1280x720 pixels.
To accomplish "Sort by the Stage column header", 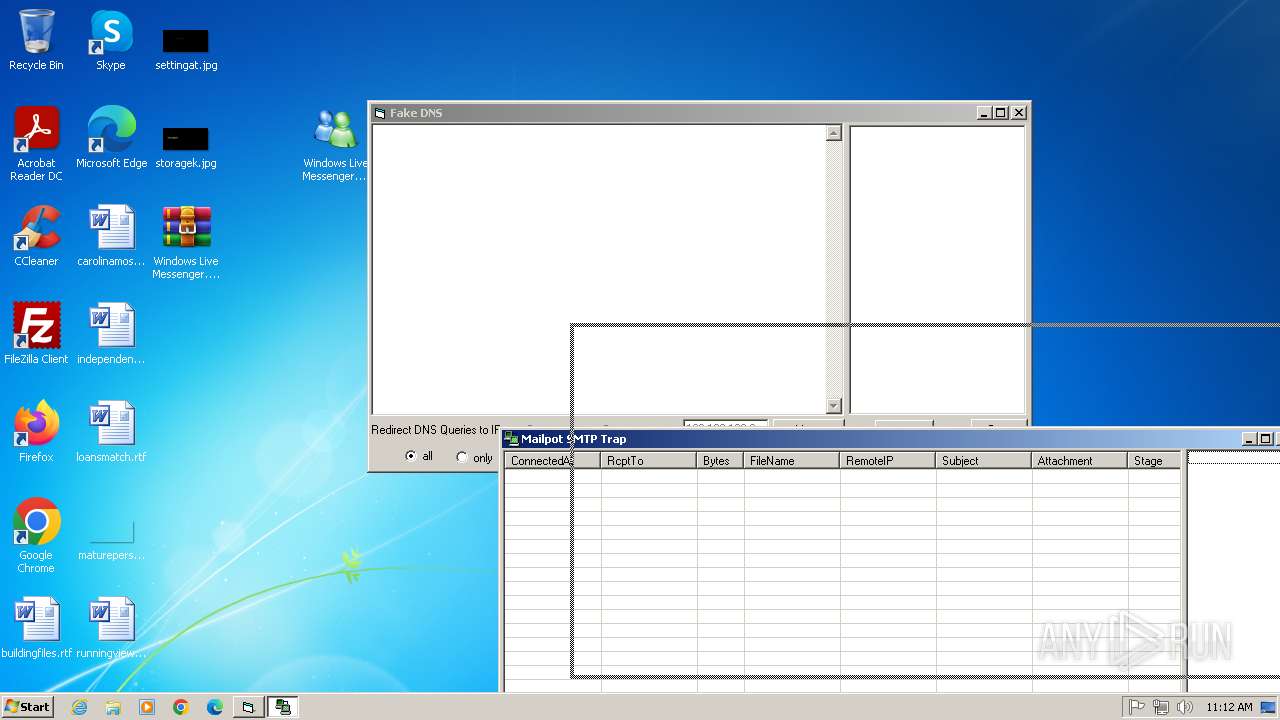I will pyautogui.click(x=1154, y=461).
